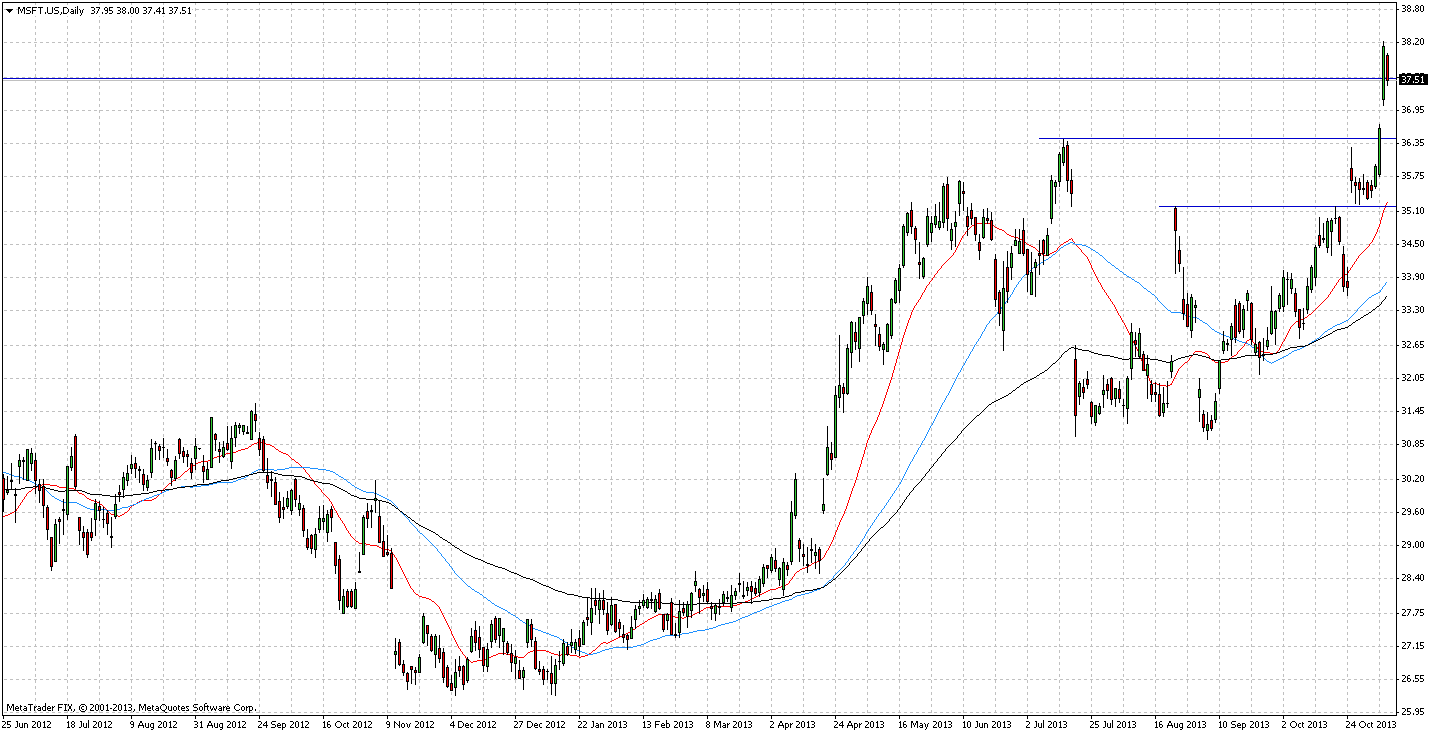The image size is (1436, 733).
Task: Click the 36.95 price axis label
Action: 1412,109
